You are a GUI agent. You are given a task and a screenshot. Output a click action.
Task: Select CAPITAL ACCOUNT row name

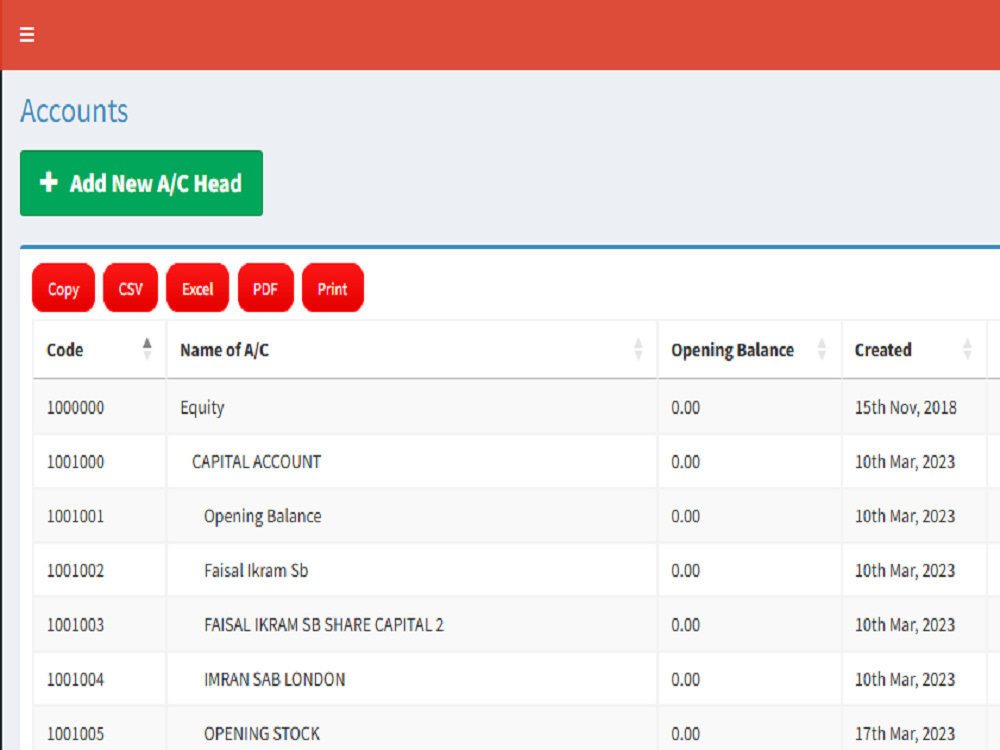(x=256, y=462)
